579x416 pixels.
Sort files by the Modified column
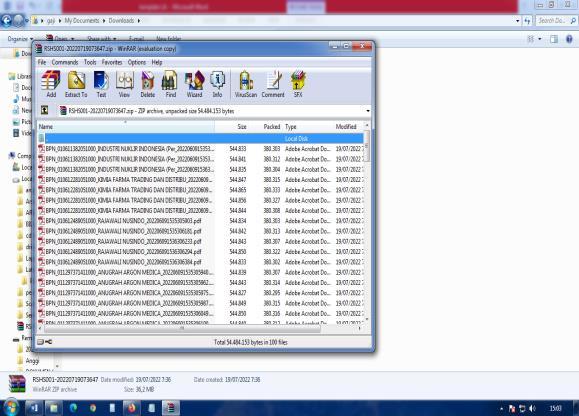[349, 126]
